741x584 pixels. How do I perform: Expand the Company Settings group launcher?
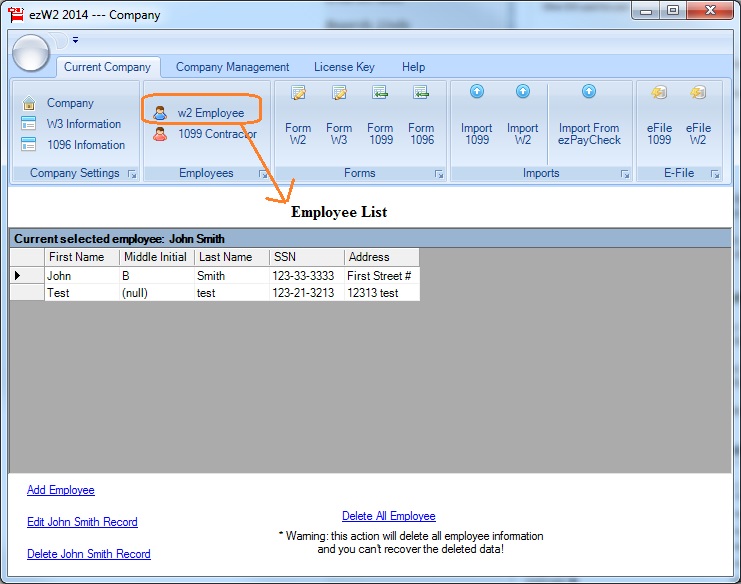click(131, 174)
